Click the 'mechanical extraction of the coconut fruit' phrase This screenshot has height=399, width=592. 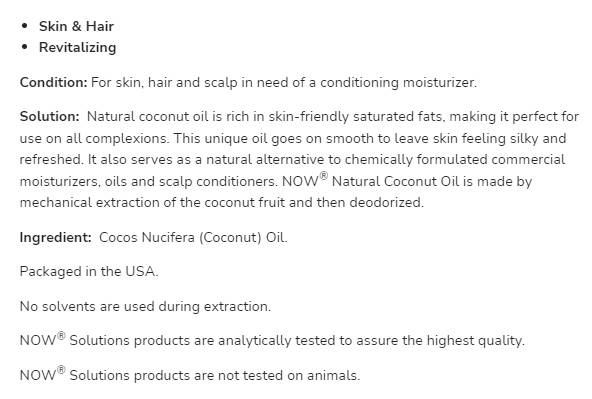(152, 203)
